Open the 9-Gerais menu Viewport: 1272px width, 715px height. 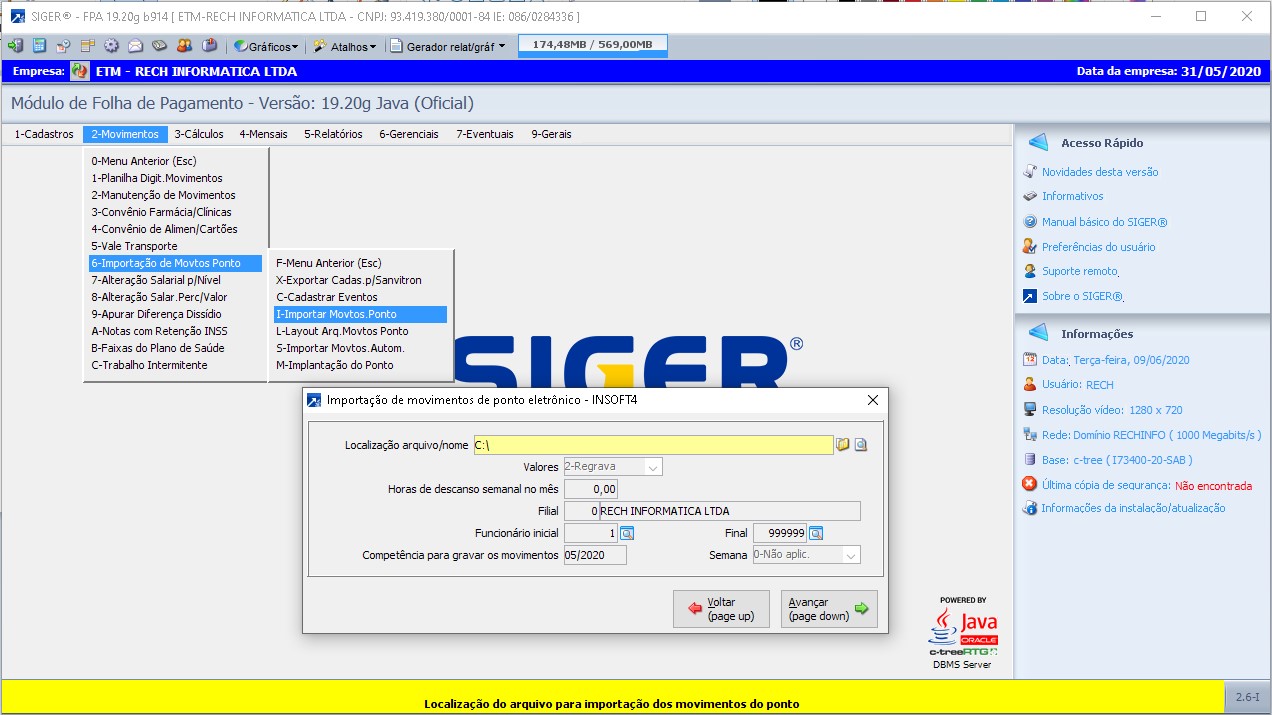551,134
